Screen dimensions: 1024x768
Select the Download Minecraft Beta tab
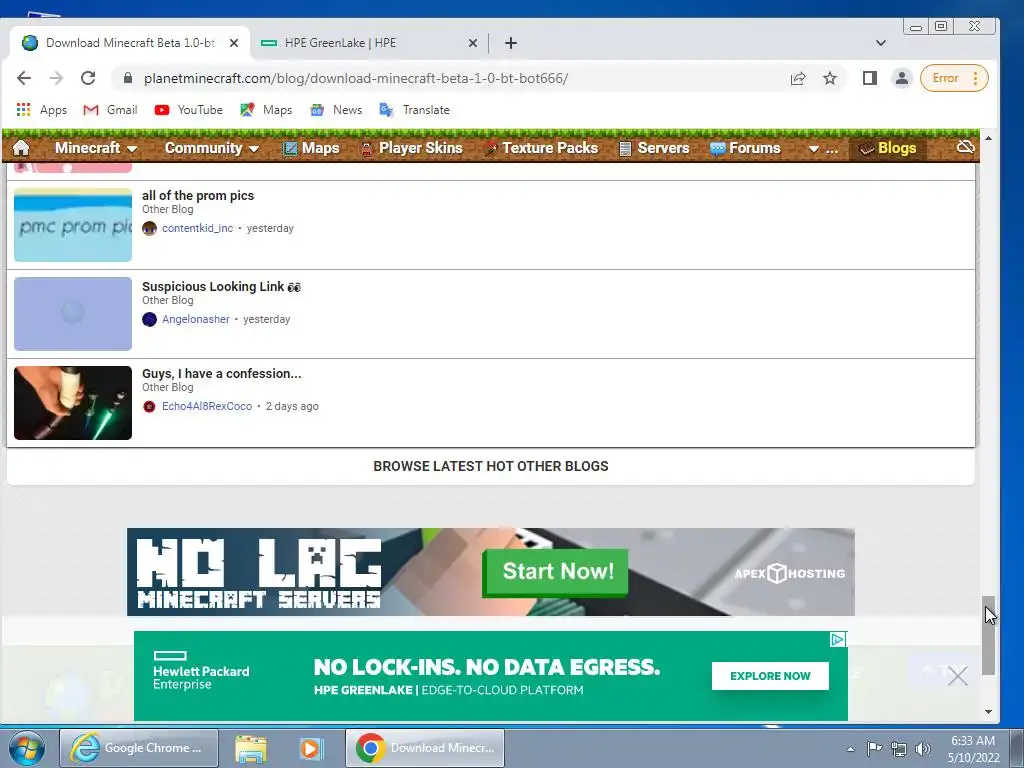click(130, 43)
